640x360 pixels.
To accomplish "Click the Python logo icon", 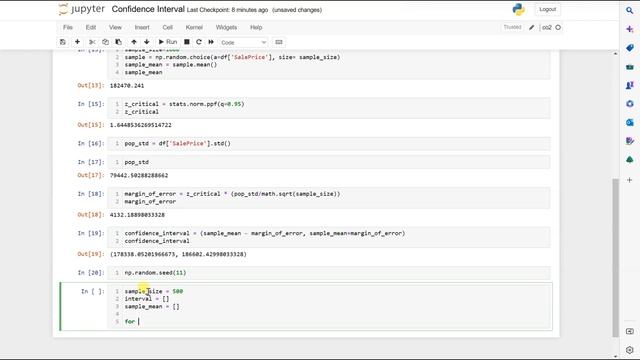I will 518,9.
